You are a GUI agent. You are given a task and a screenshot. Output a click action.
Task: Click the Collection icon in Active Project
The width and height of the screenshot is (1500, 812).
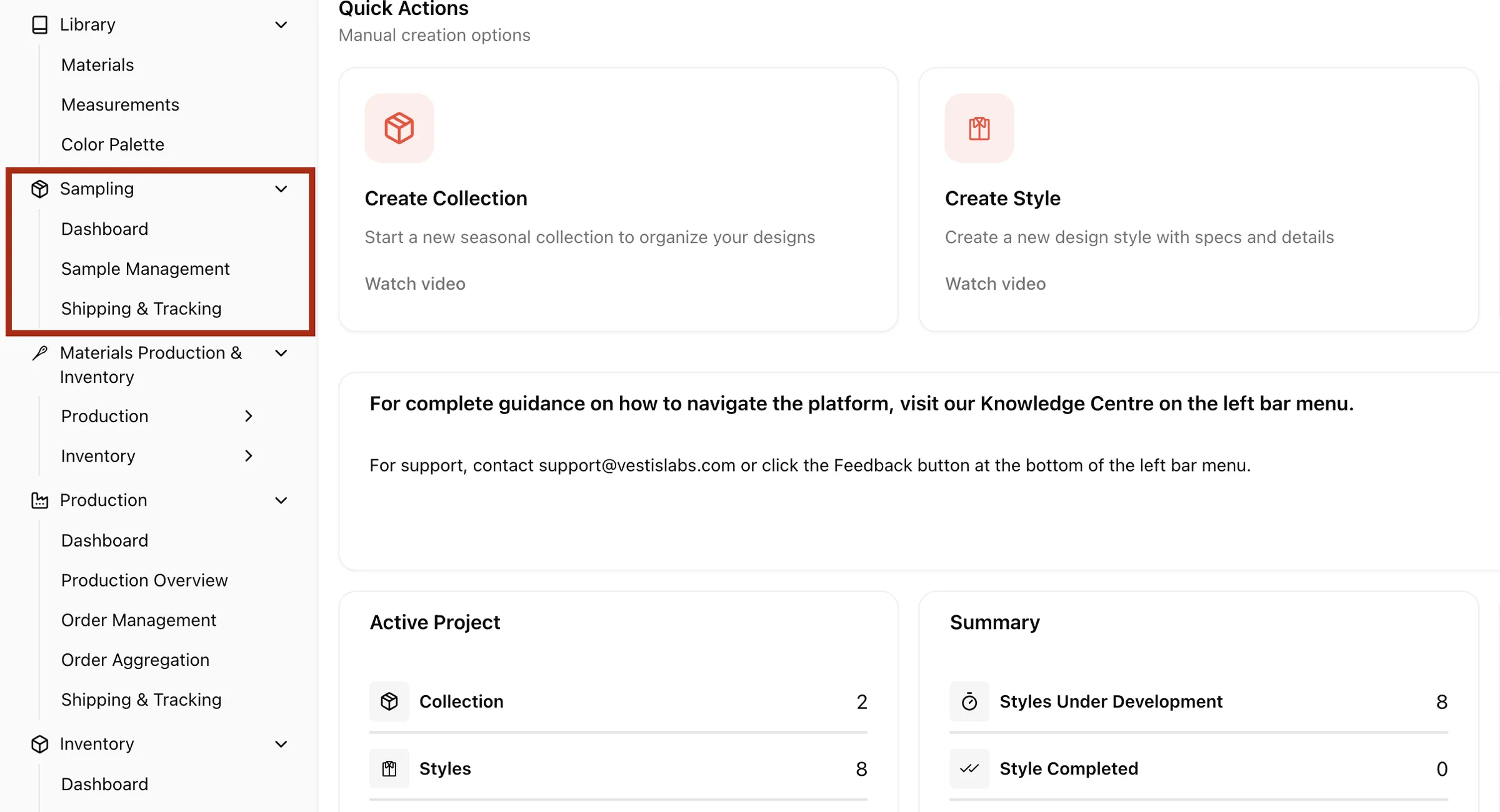click(389, 701)
